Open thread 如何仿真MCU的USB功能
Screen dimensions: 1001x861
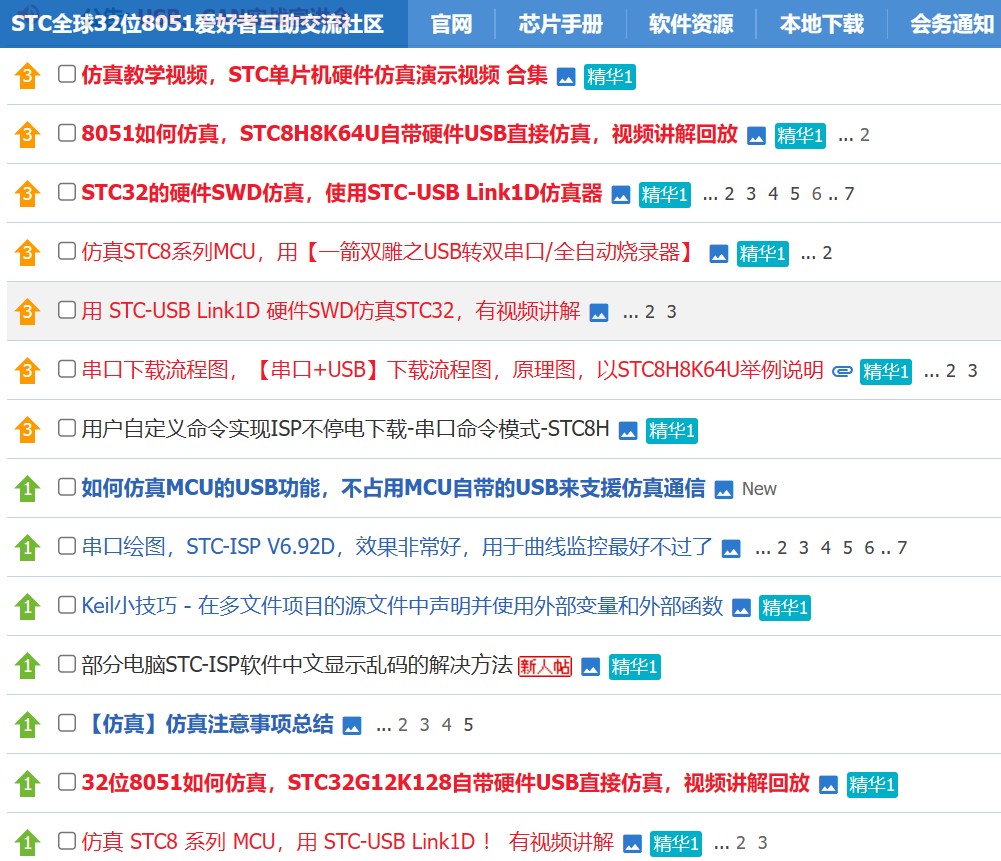(x=393, y=488)
